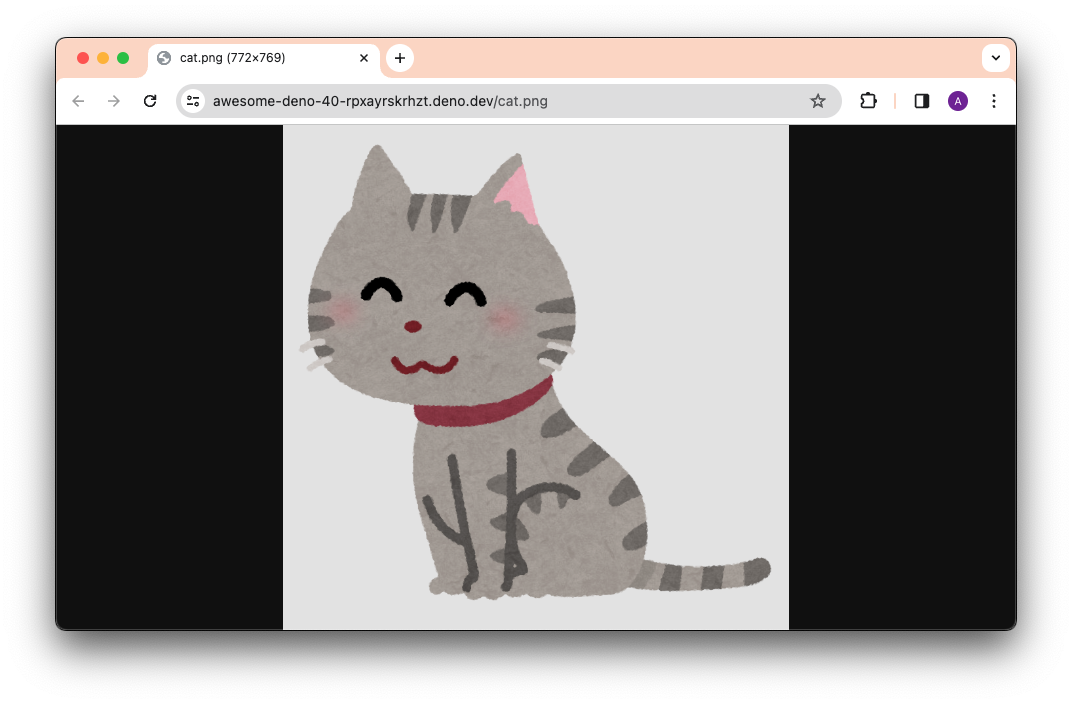Click the back navigation arrow
The height and width of the screenshot is (704, 1072).
[78, 101]
